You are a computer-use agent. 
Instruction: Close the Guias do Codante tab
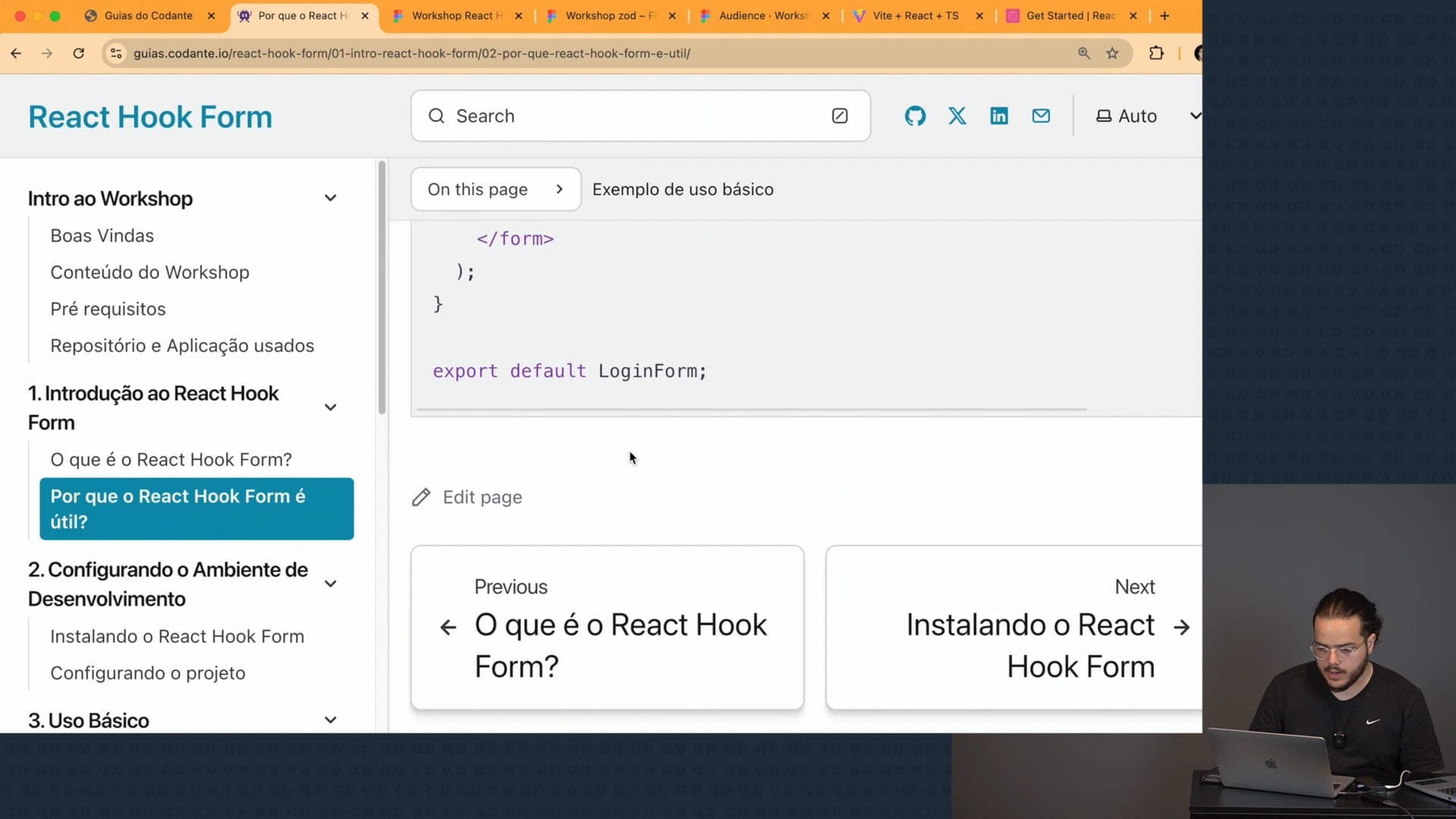coord(212,16)
